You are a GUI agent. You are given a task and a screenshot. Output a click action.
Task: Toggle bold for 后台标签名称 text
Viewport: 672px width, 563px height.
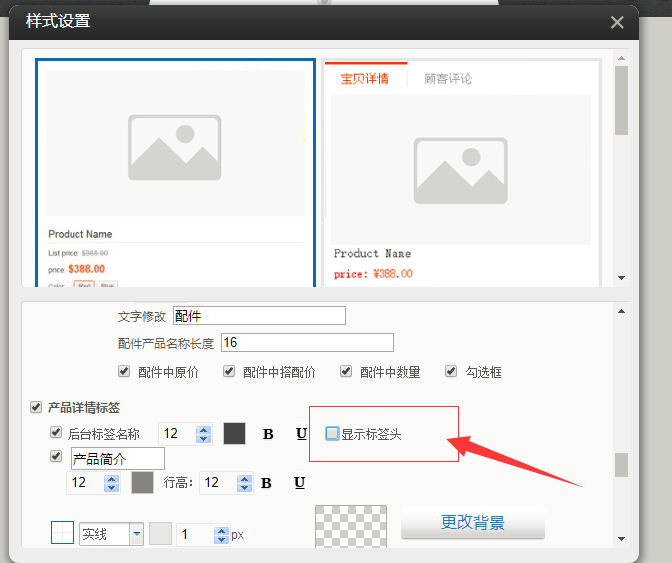[268, 434]
